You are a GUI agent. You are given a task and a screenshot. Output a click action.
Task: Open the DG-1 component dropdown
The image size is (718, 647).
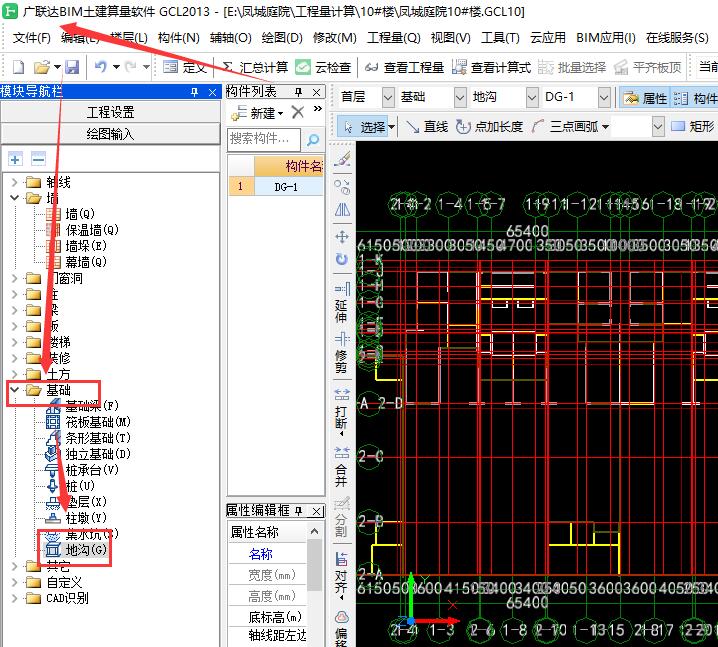pos(604,97)
